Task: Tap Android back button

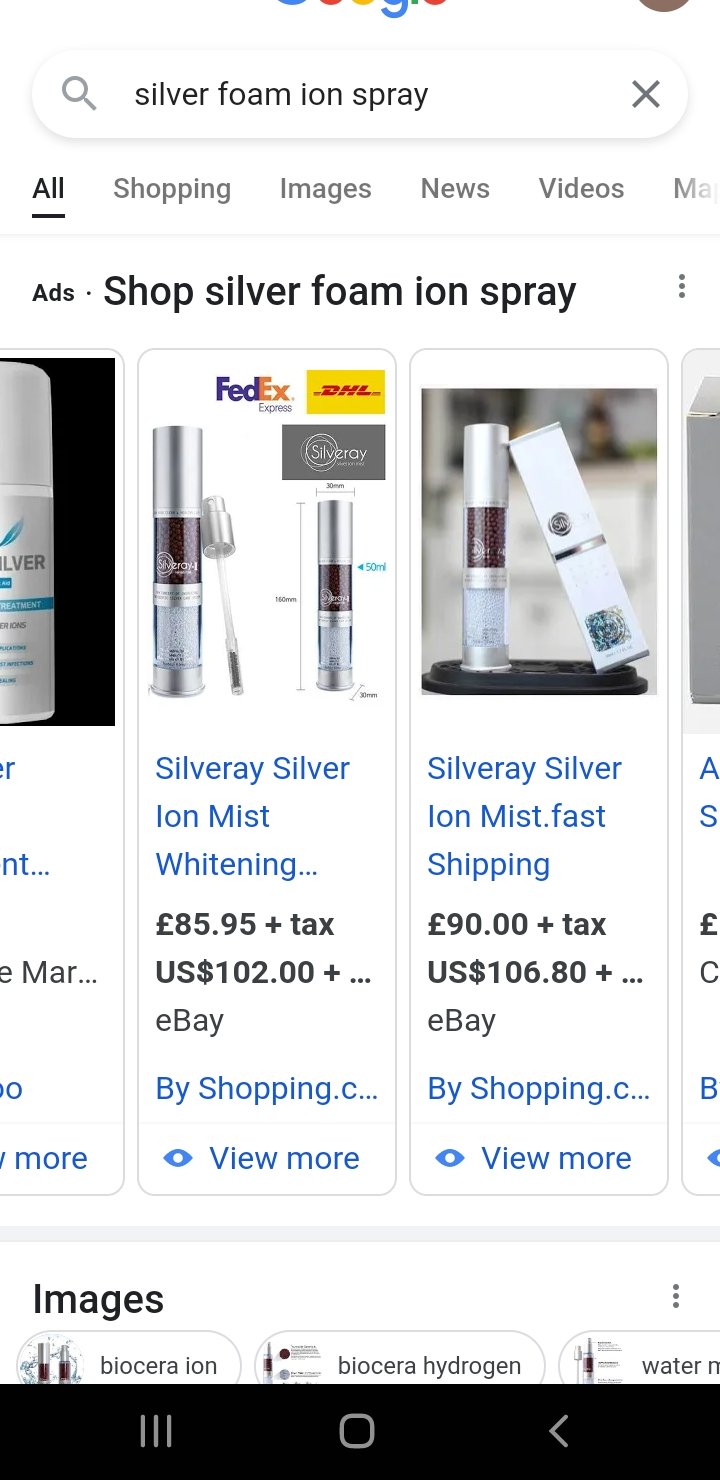Action: tap(559, 1431)
